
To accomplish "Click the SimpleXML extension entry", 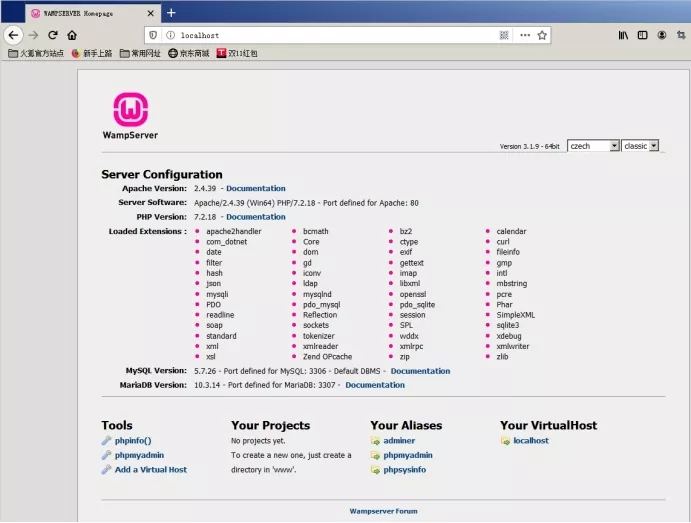I will (x=516, y=315).
